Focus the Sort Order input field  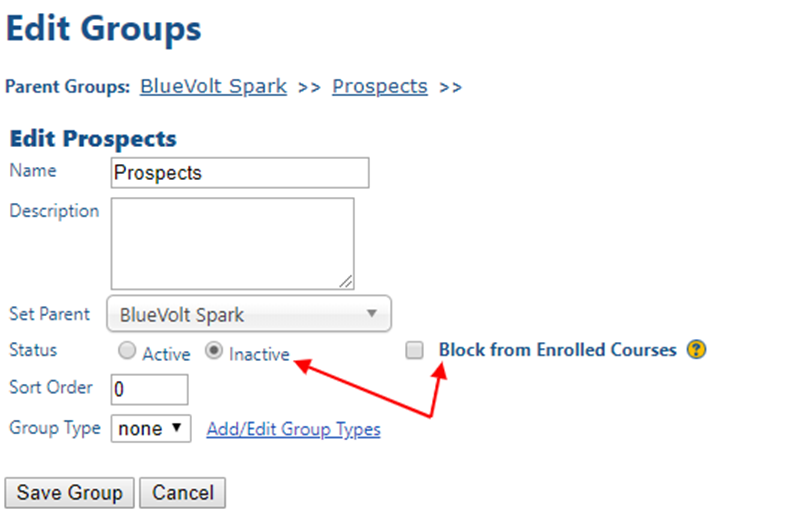(x=149, y=389)
